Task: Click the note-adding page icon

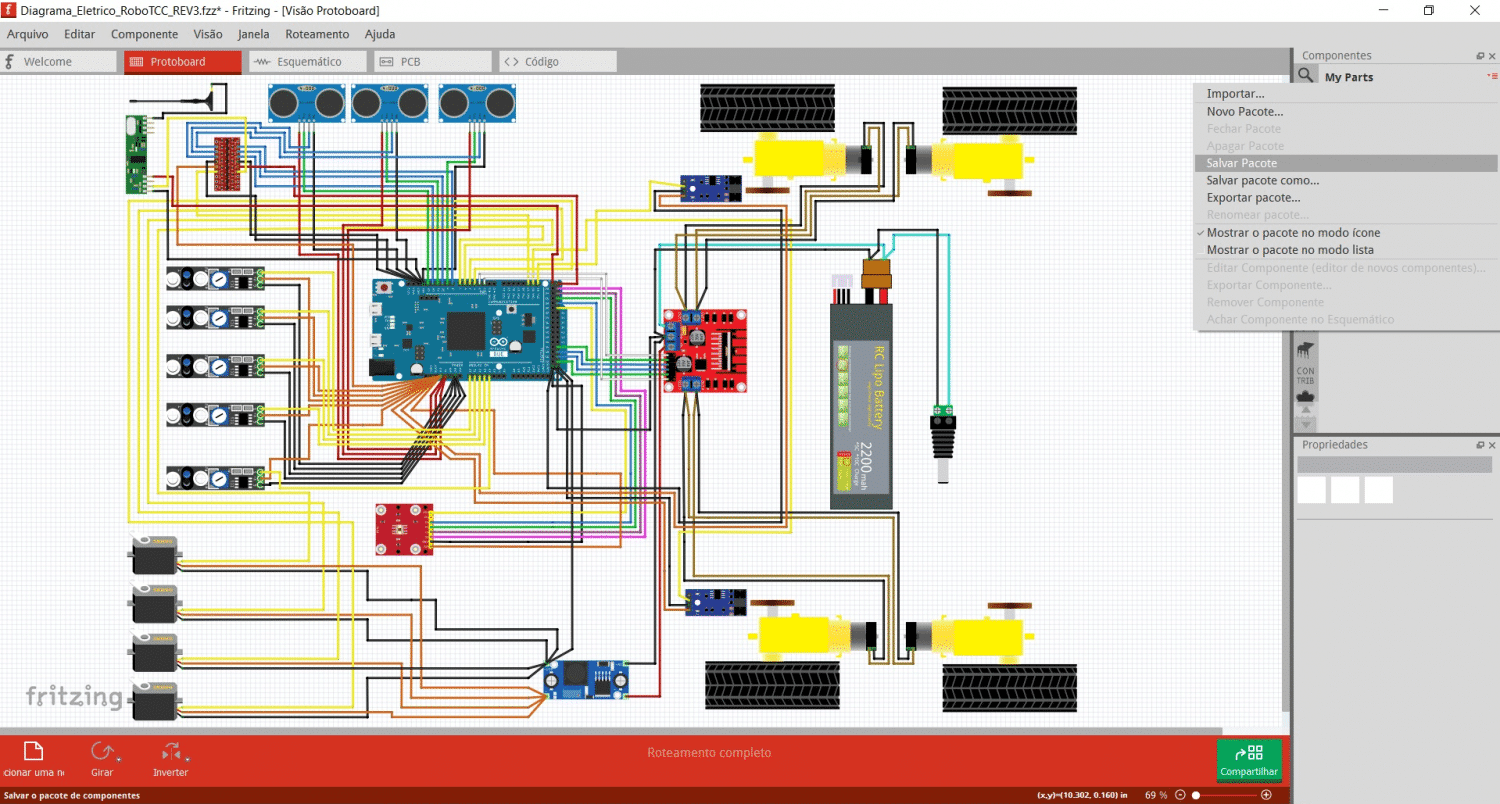Action: pos(33,753)
